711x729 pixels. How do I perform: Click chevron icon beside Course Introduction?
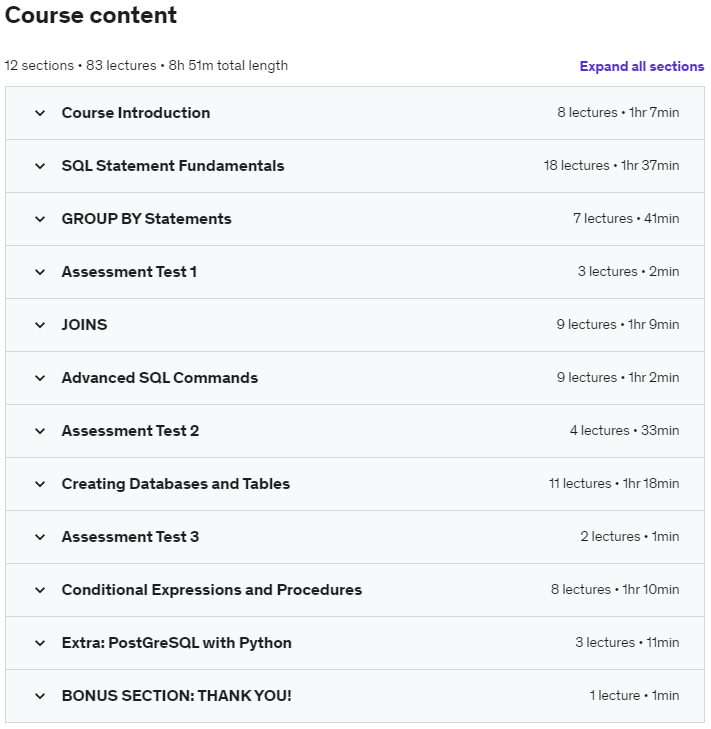[40, 113]
